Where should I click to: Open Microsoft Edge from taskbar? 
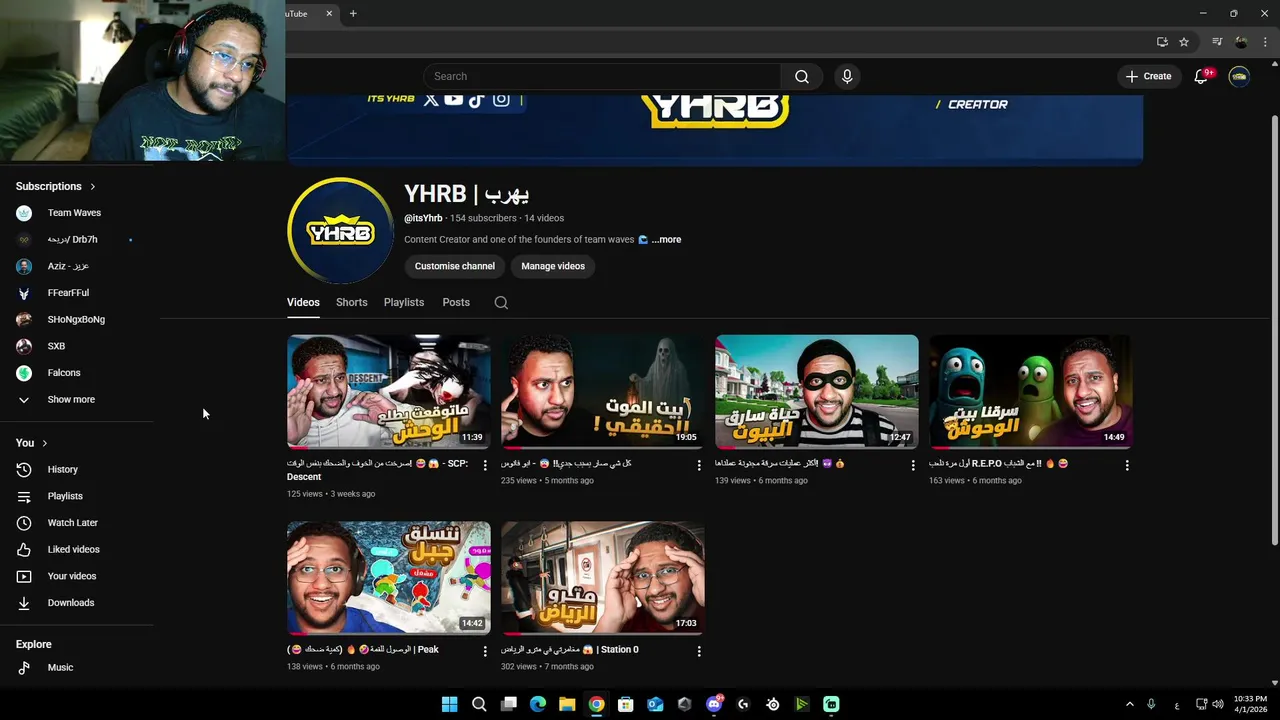point(538,704)
